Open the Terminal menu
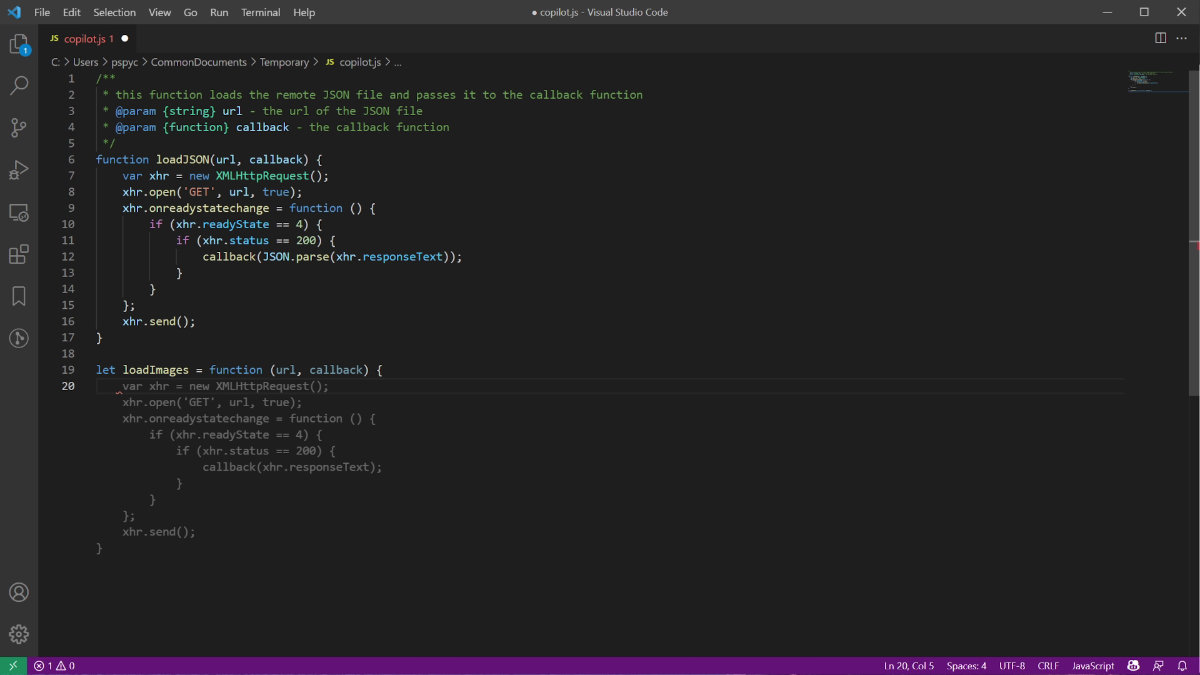Image resolution: width=1200 pixels, height=675 pixels. coord(260,12)
